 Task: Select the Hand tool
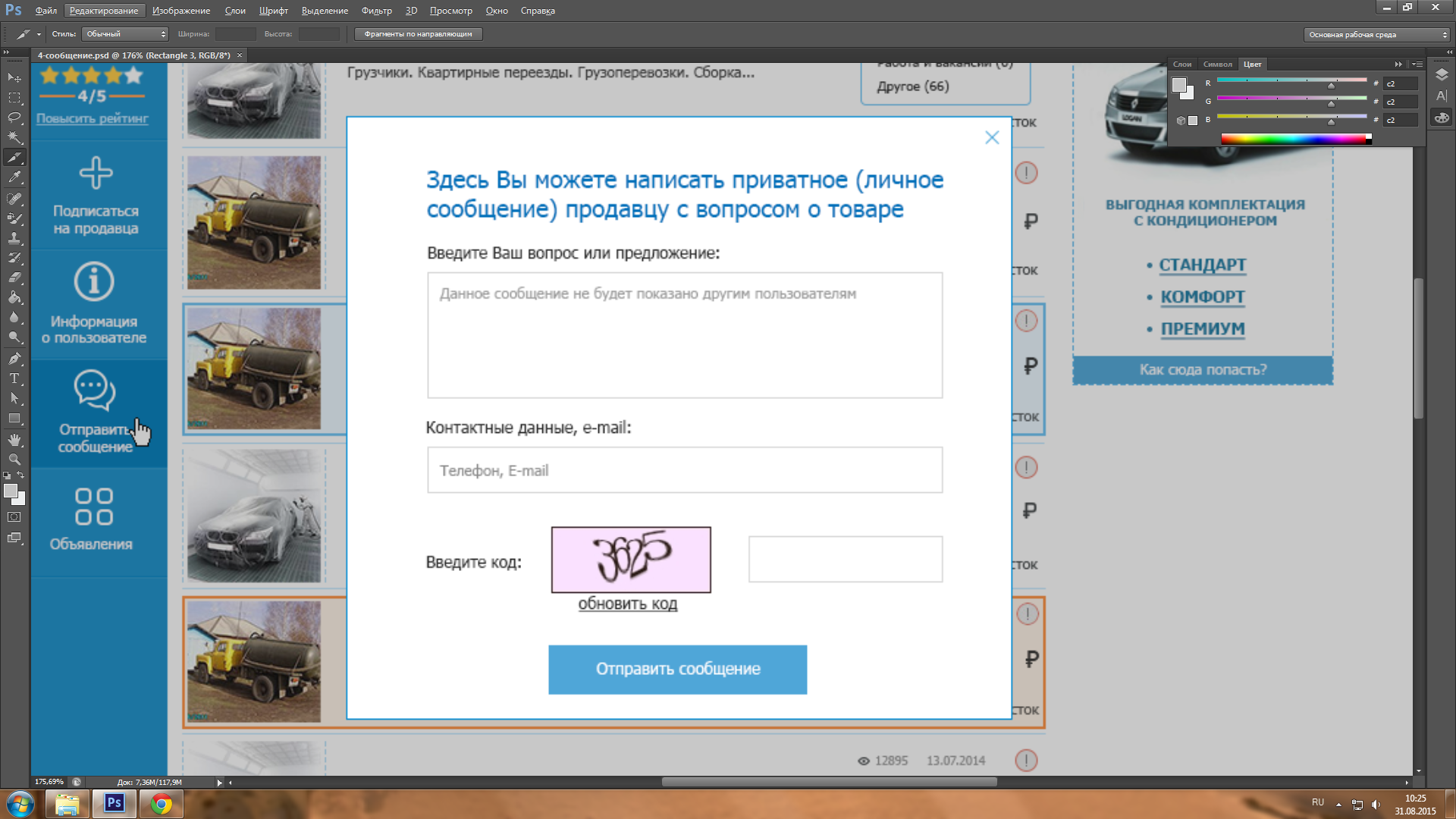[x=14, y=440]
